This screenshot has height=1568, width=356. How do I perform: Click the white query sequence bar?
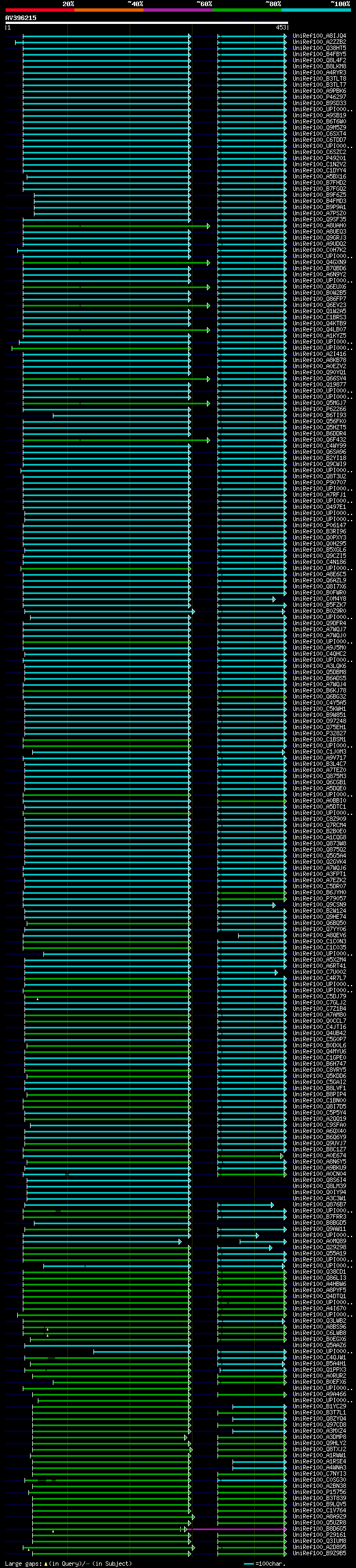[146, 23]
